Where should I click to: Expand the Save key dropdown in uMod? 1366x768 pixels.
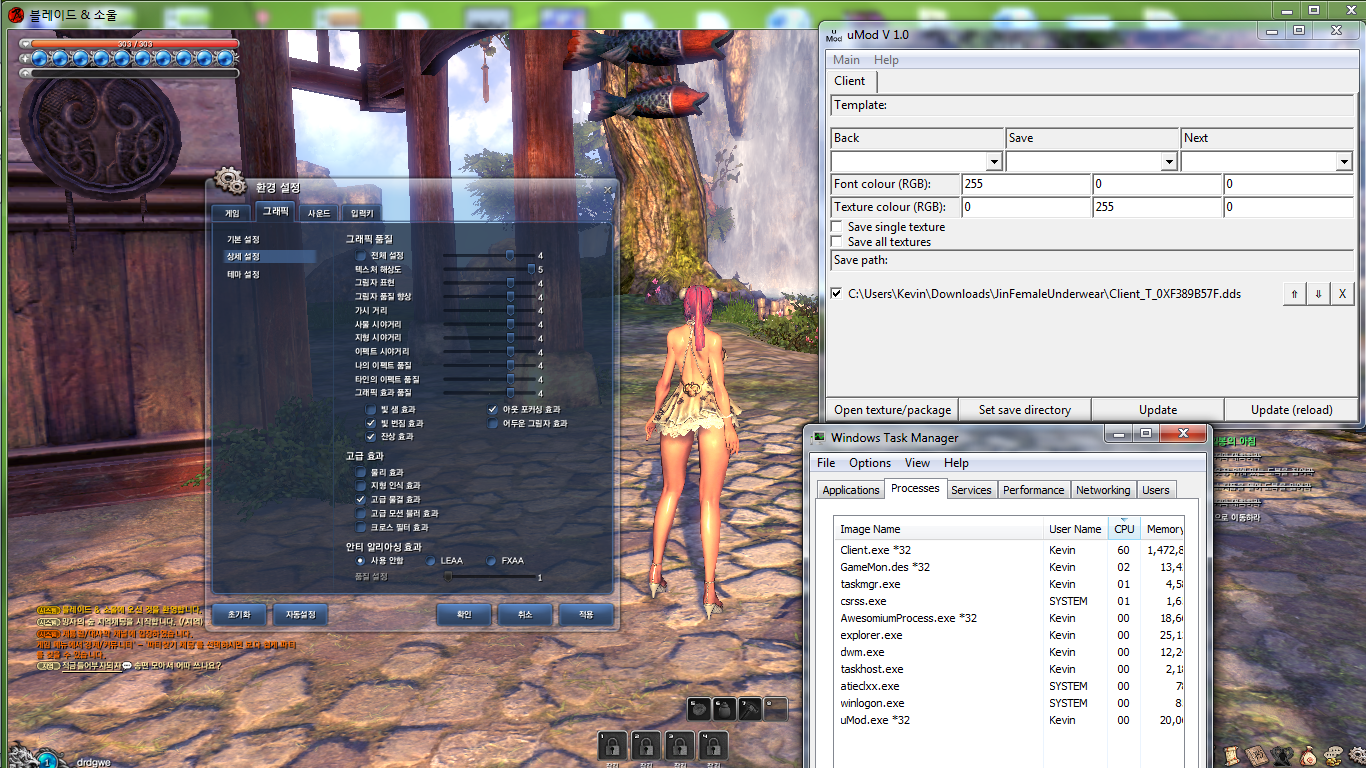pyautogui.click(x=1168, y=162)
